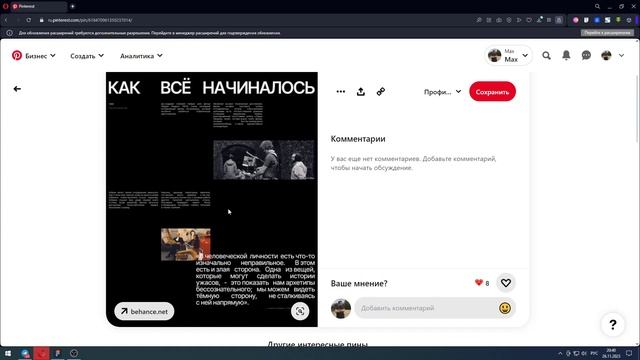Click the address bar URL
Screen dimensions: 640x360
(x=90, y=20)
